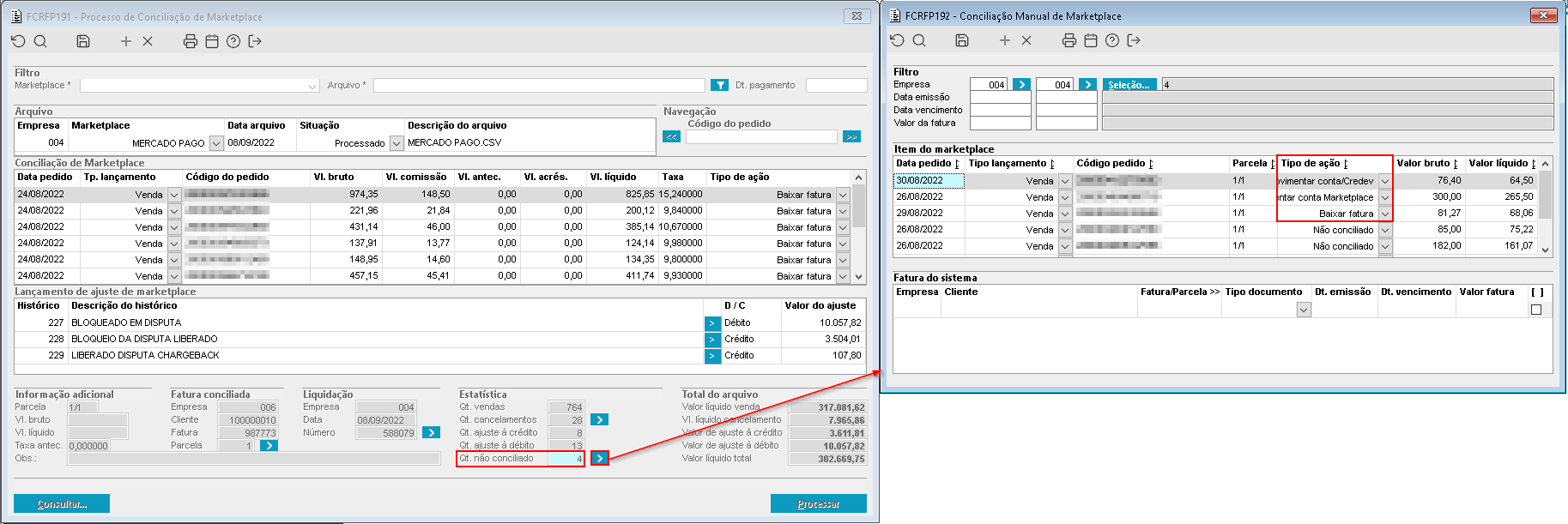
Task: Open Tipo de ação dropdown for 974,35 row
Action: pos(843,195)
